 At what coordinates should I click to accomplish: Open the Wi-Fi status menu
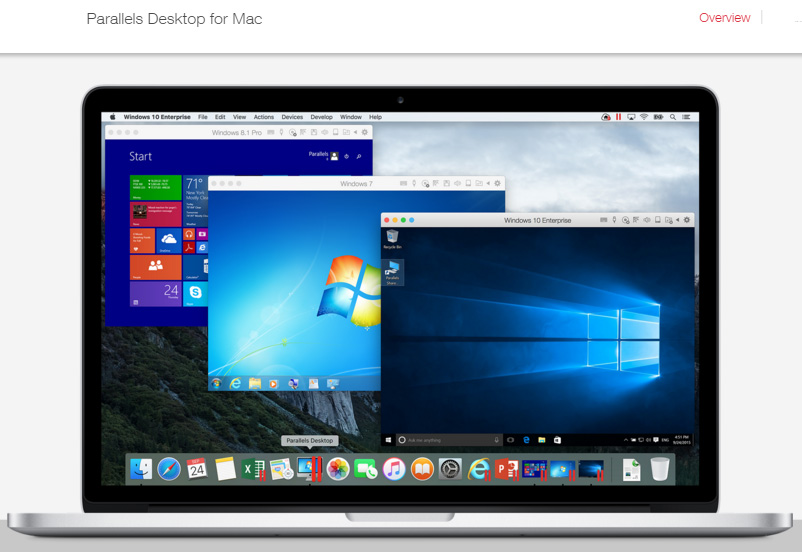pyautogui.click(x=644, y=117)
